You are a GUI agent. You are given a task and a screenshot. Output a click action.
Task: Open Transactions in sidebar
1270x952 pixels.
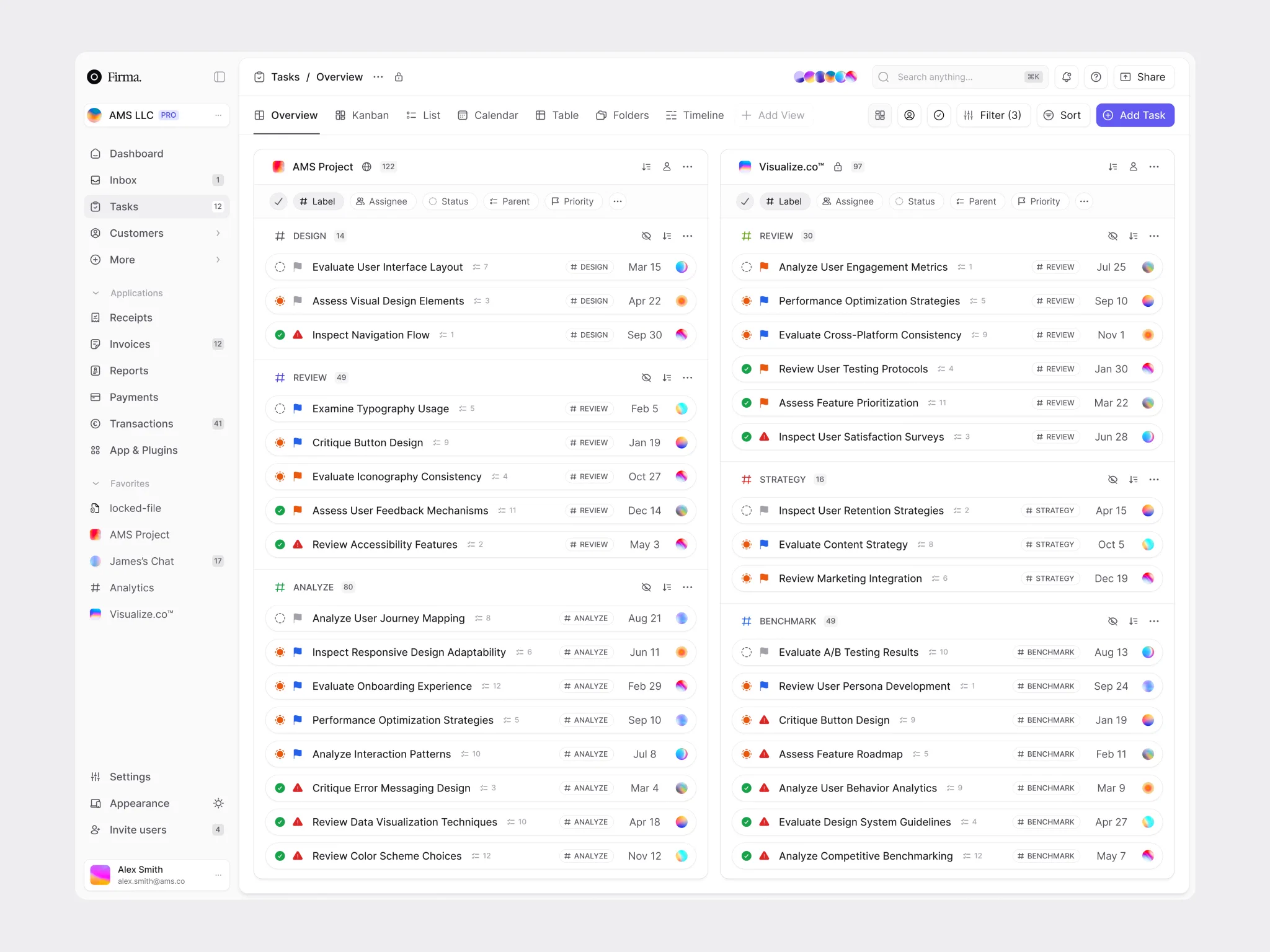click(x=157, y=424)
